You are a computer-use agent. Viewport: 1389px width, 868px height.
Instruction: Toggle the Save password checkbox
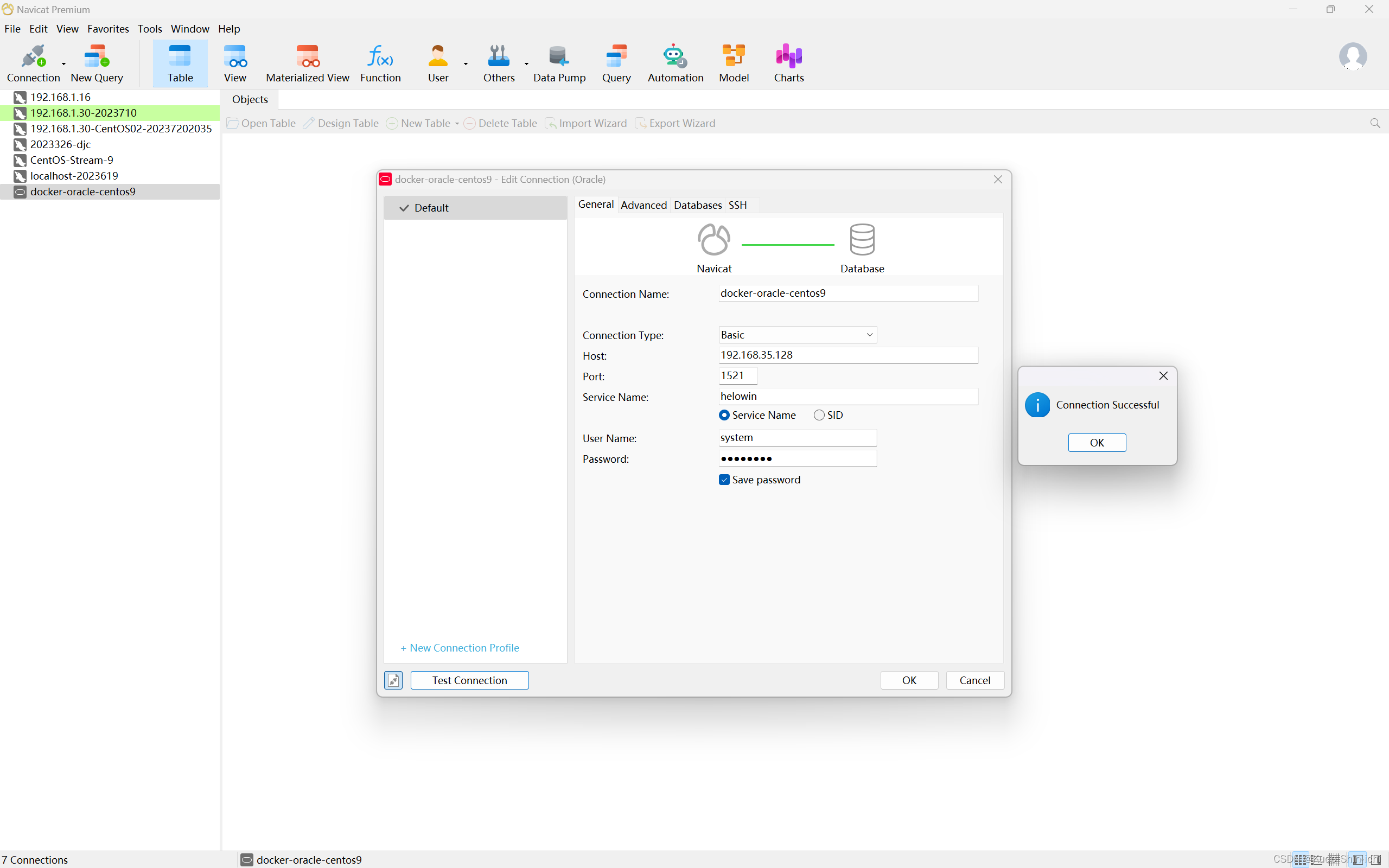(724, 479)
